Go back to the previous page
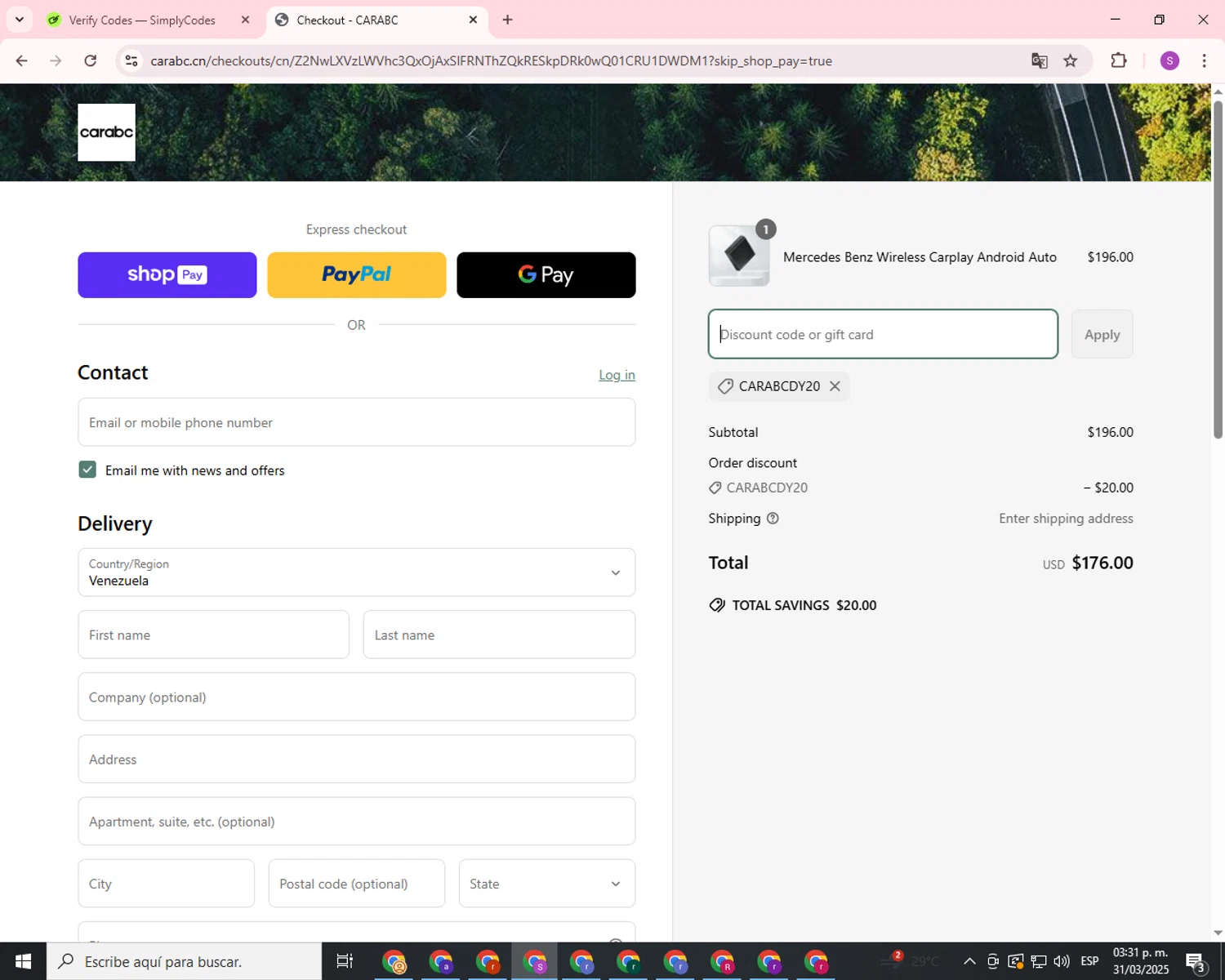1225x980 pixels. pos(22,60)
